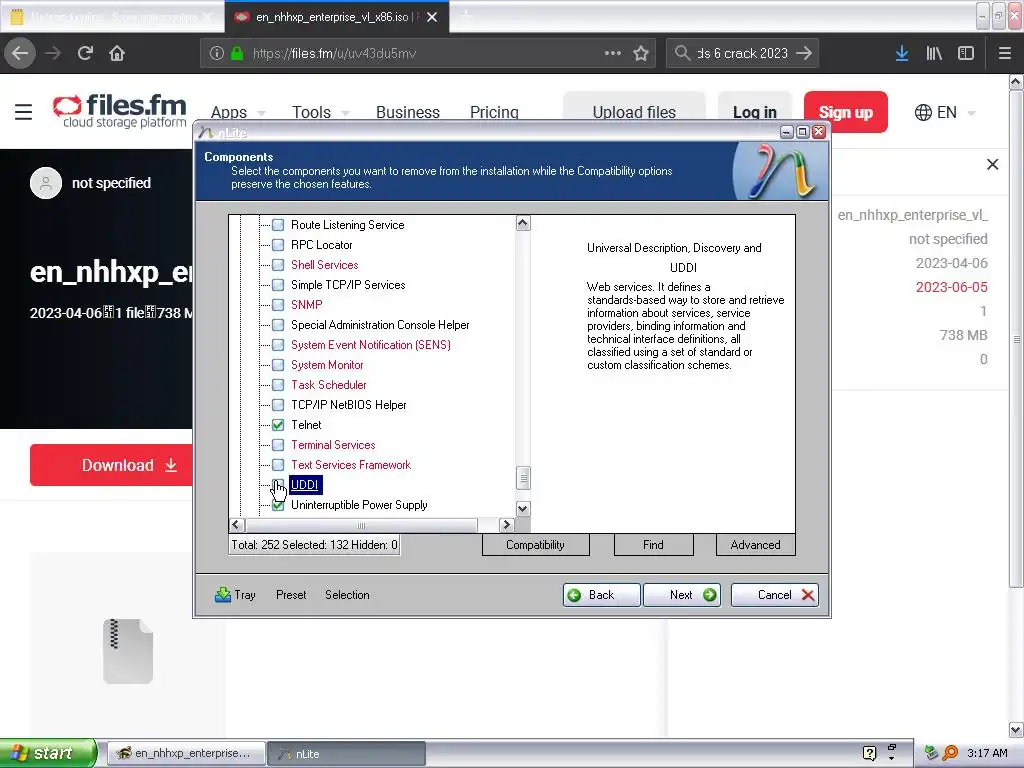Click the user avatar beside not specified
Image resolution: width=1024 pixels, height=768 pixels.
pos(46,183)
